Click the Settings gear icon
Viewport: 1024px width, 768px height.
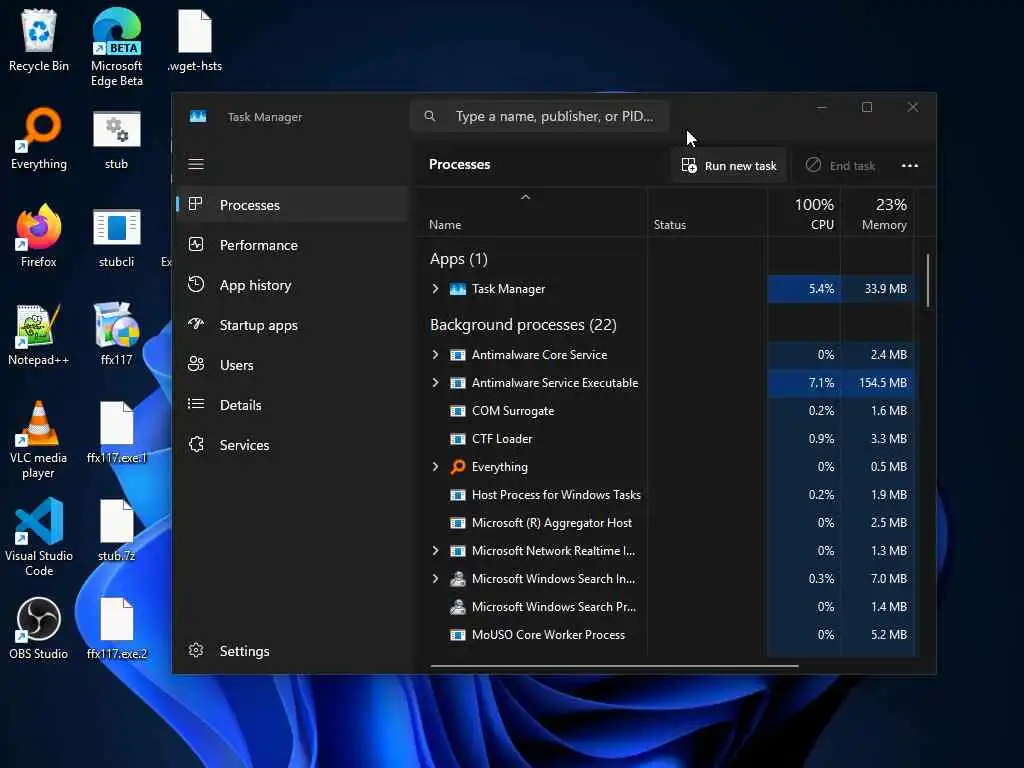tap(195, 650)
